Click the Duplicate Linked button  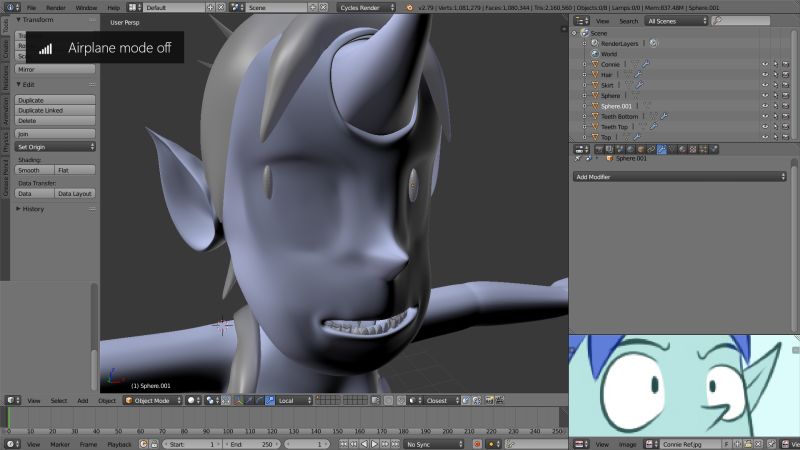55,110
